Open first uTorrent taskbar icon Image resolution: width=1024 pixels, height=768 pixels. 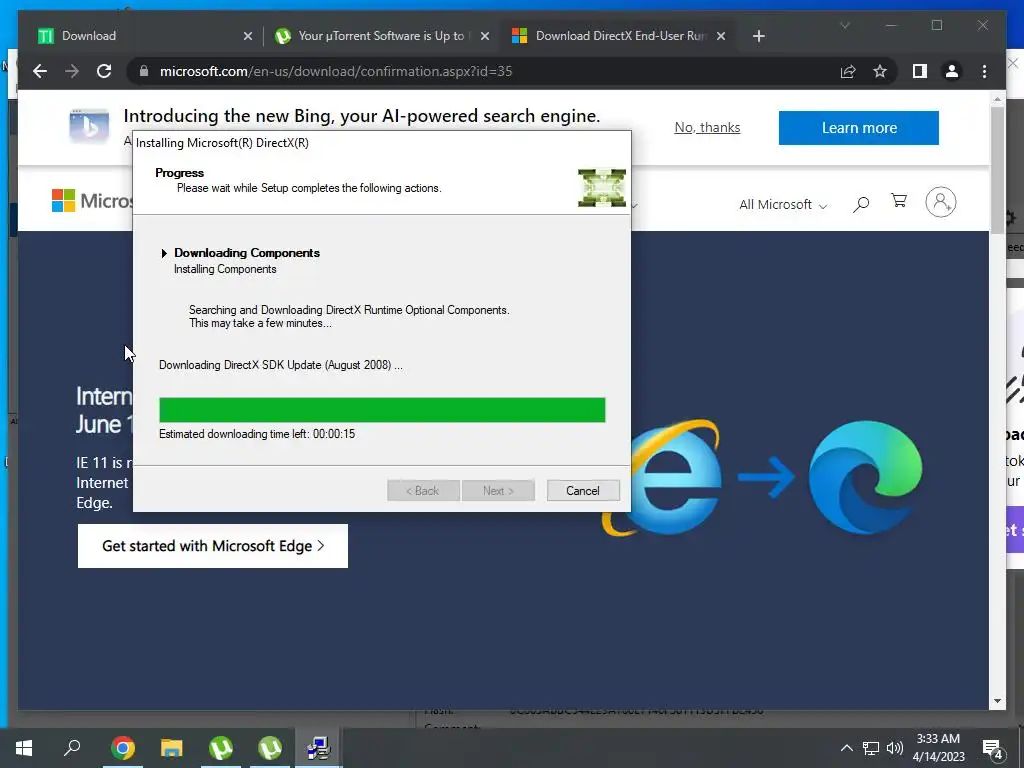tap(221, 748)
